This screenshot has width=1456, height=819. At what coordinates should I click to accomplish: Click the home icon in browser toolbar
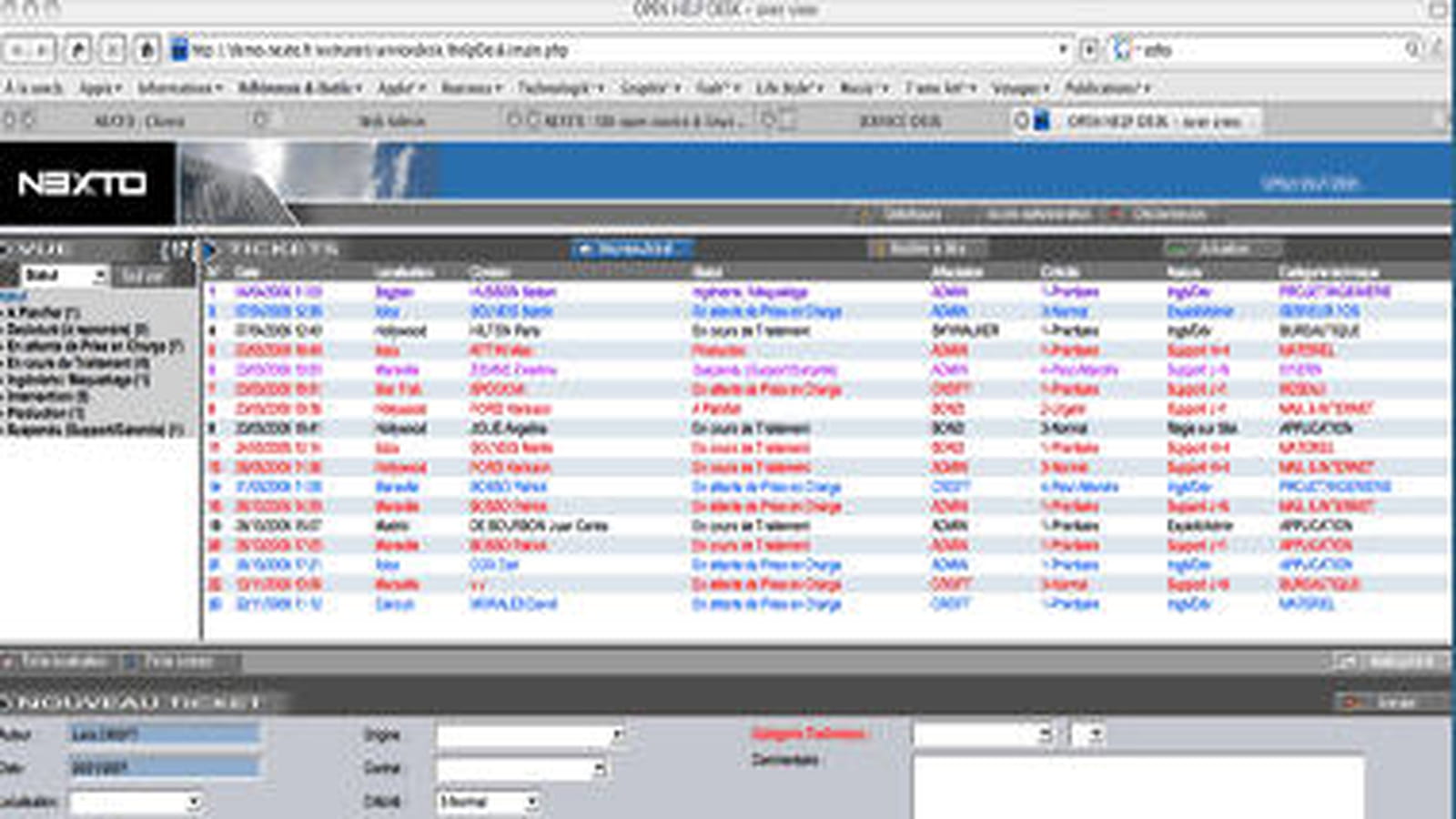[x=147, y=50]
